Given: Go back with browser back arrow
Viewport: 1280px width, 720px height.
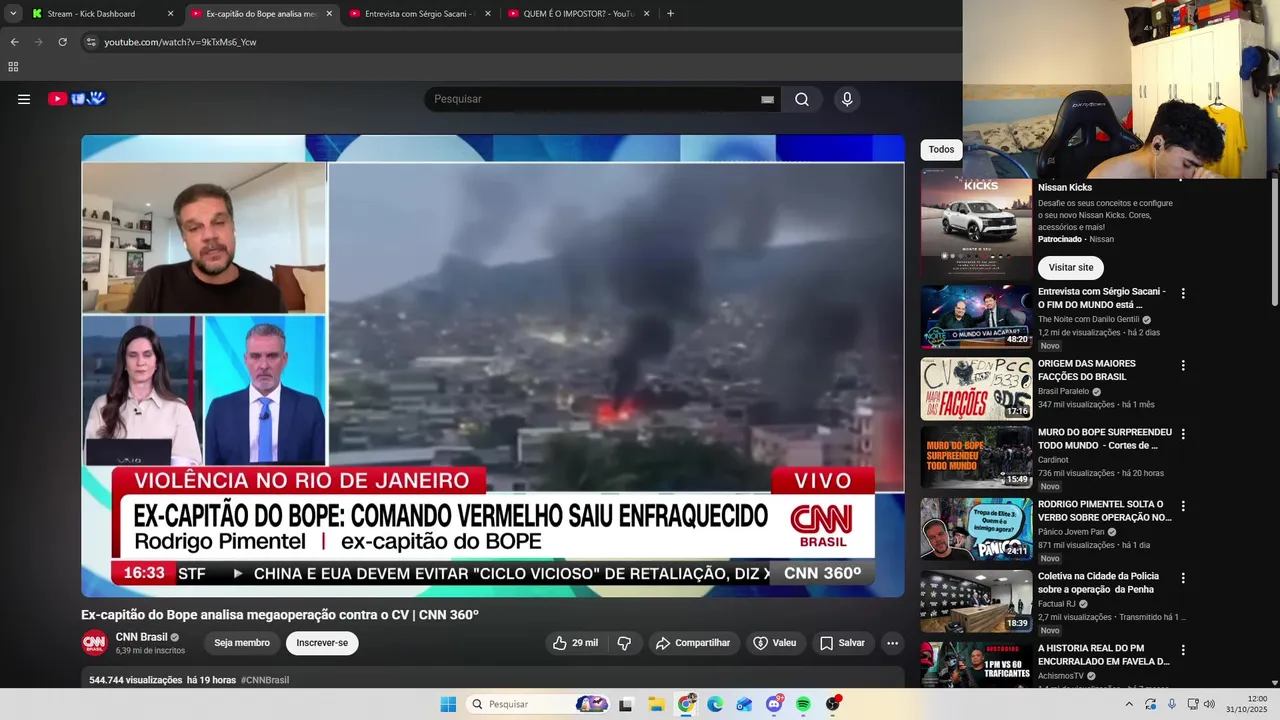Looking at the screenshot, I should pyautogui.click(x=14, y=42).
